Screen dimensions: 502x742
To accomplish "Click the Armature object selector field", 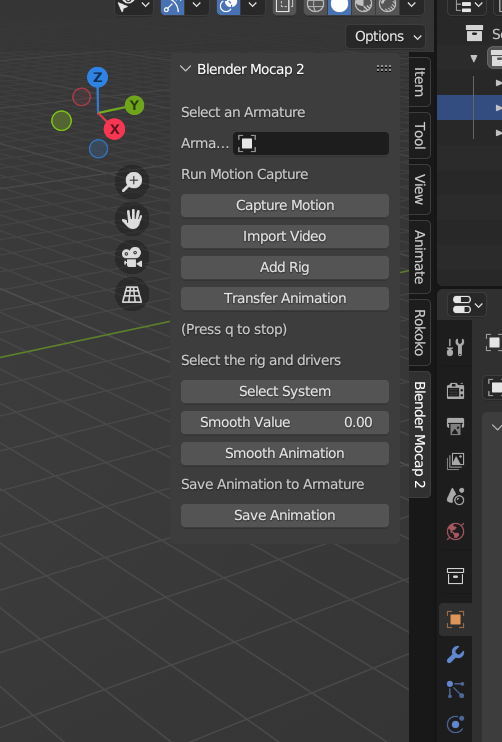I will coord(311,143).
